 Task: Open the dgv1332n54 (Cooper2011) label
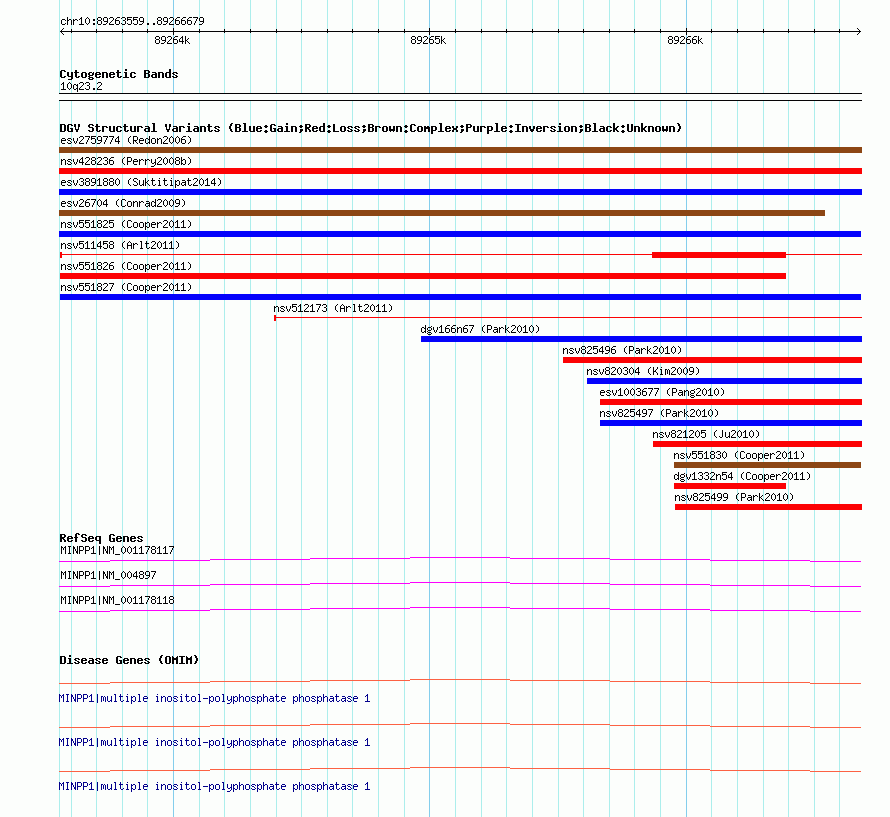(742, 476)
